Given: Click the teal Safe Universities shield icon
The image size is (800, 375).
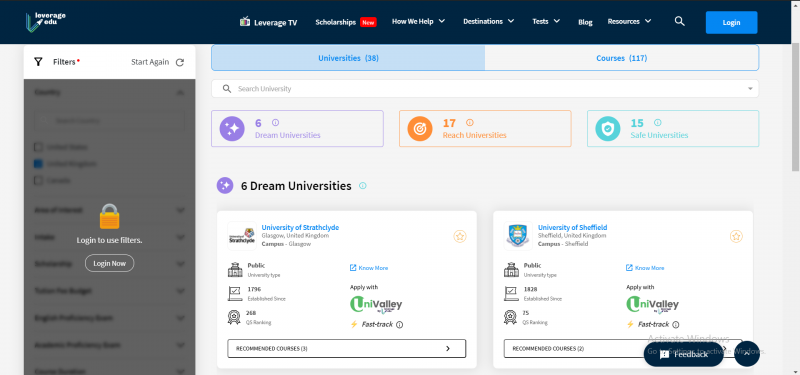Looking at the screenshot, I should pos(608,129).
